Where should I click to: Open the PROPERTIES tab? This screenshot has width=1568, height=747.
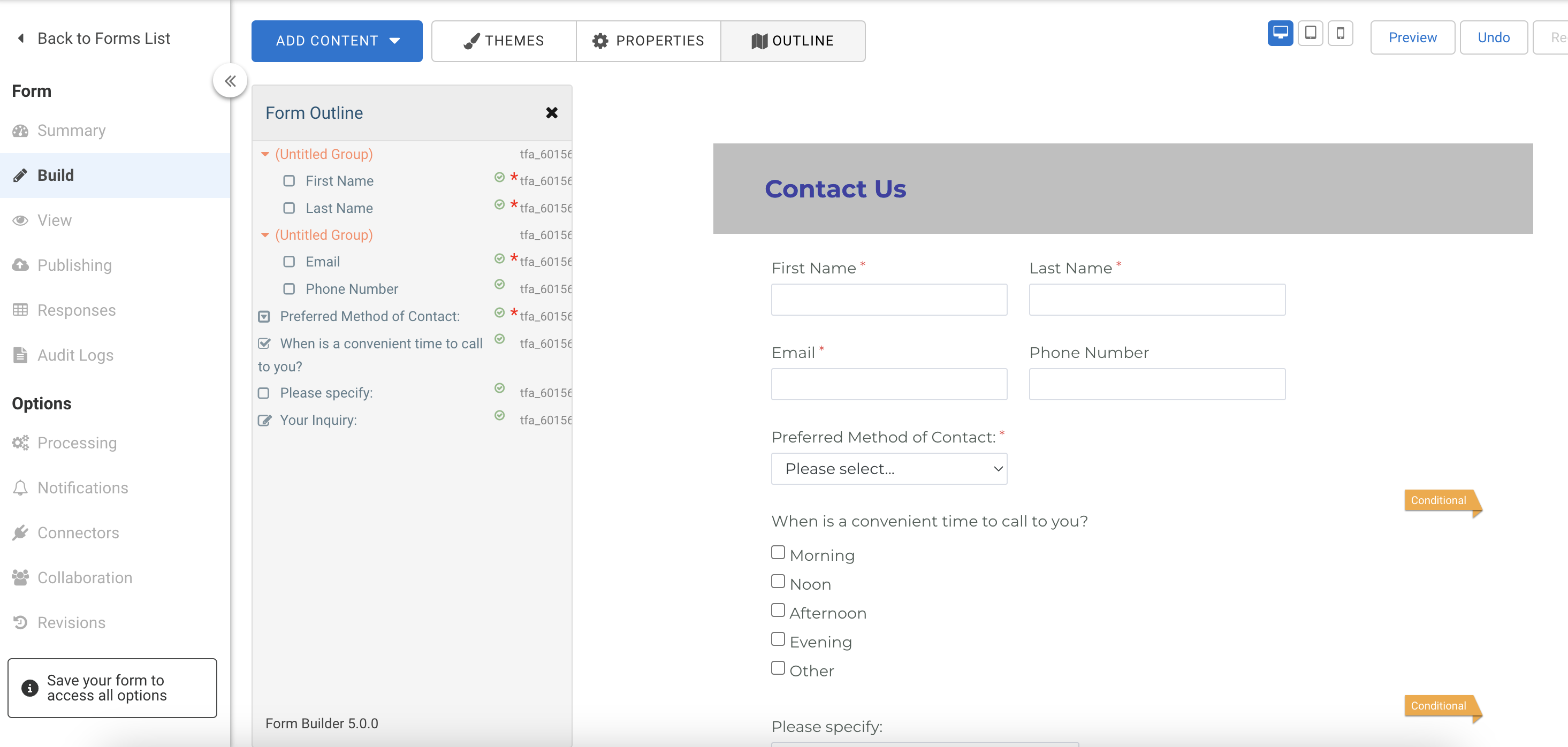pos(648,41)
